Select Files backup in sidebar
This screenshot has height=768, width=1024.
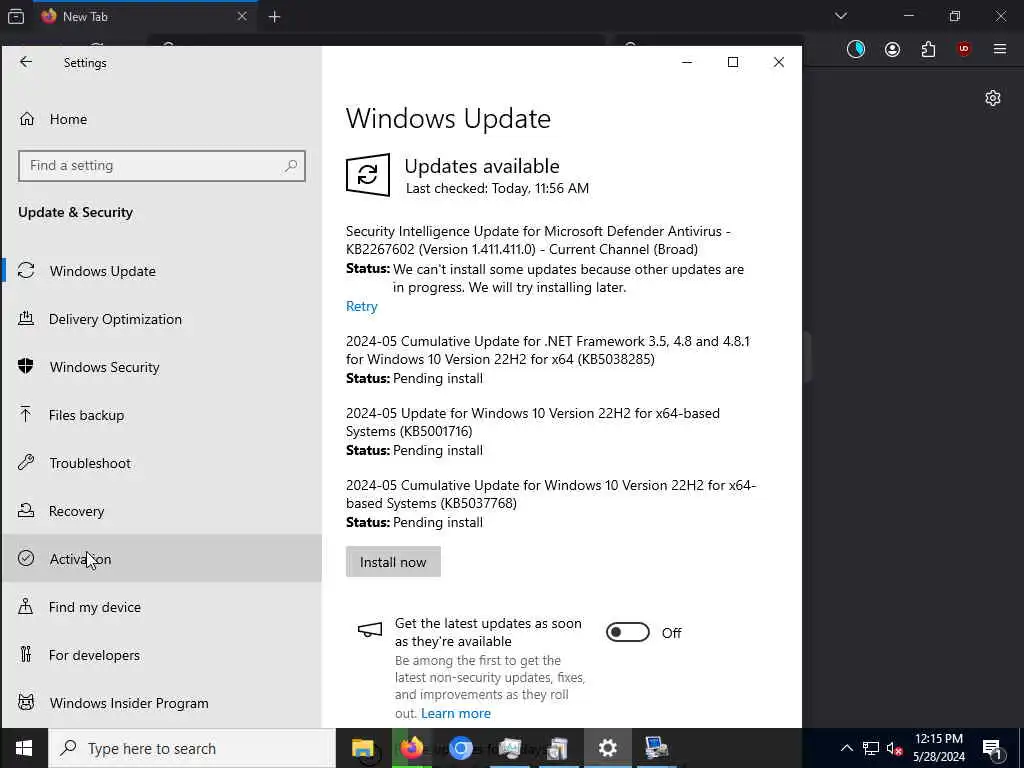coord(161,415)
